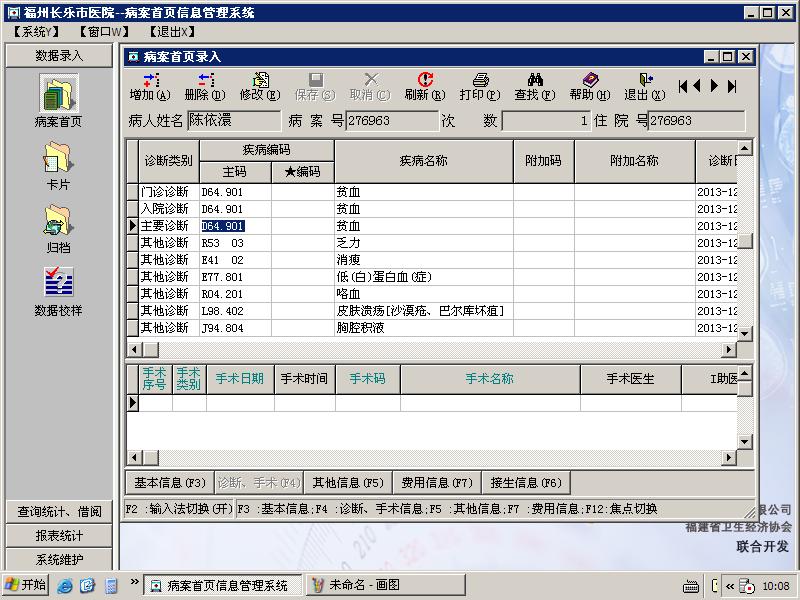The height and width of the screenshot is (600, 800).
Task: Click the 消瘦 disease name cell
Action: coord(423,260)
